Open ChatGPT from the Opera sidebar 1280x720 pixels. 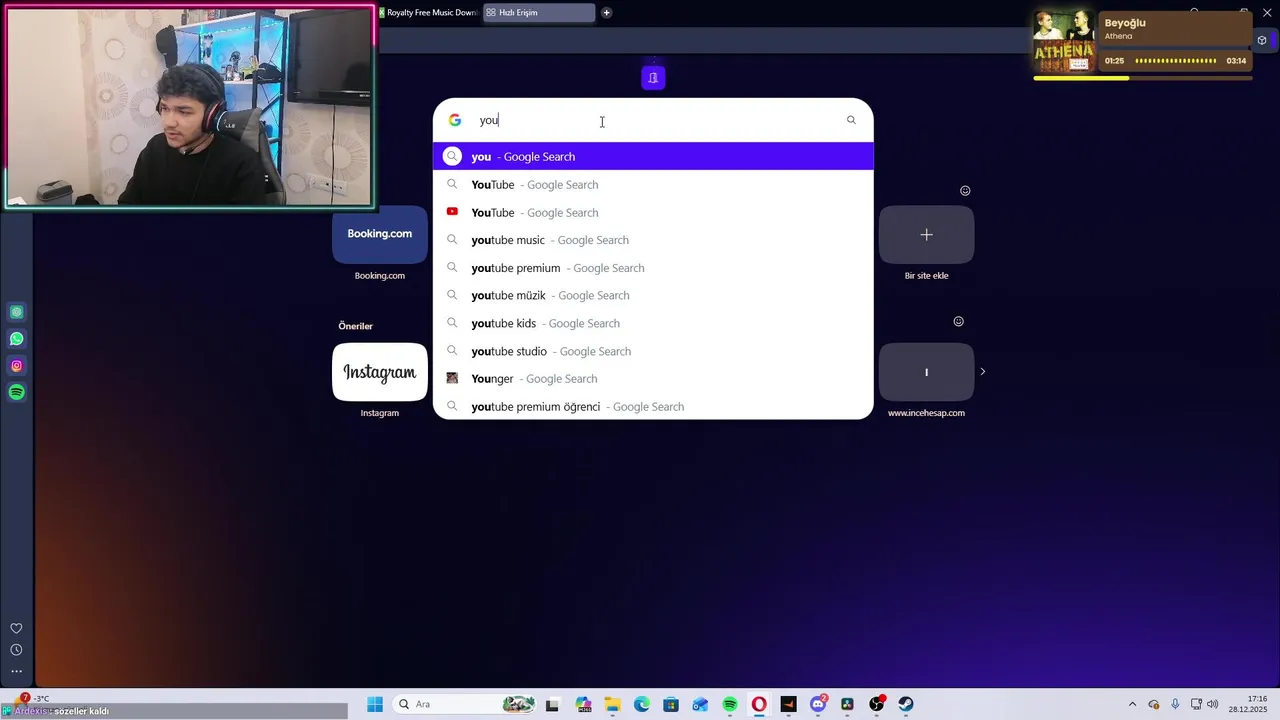click(x=17, y=312)
